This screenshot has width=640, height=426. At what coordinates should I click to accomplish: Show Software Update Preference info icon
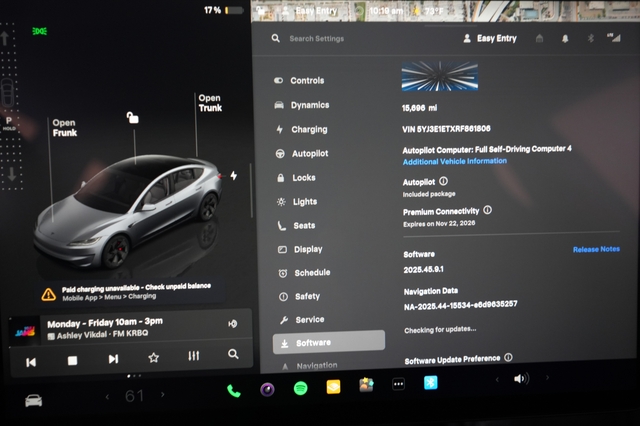(508, 357)
